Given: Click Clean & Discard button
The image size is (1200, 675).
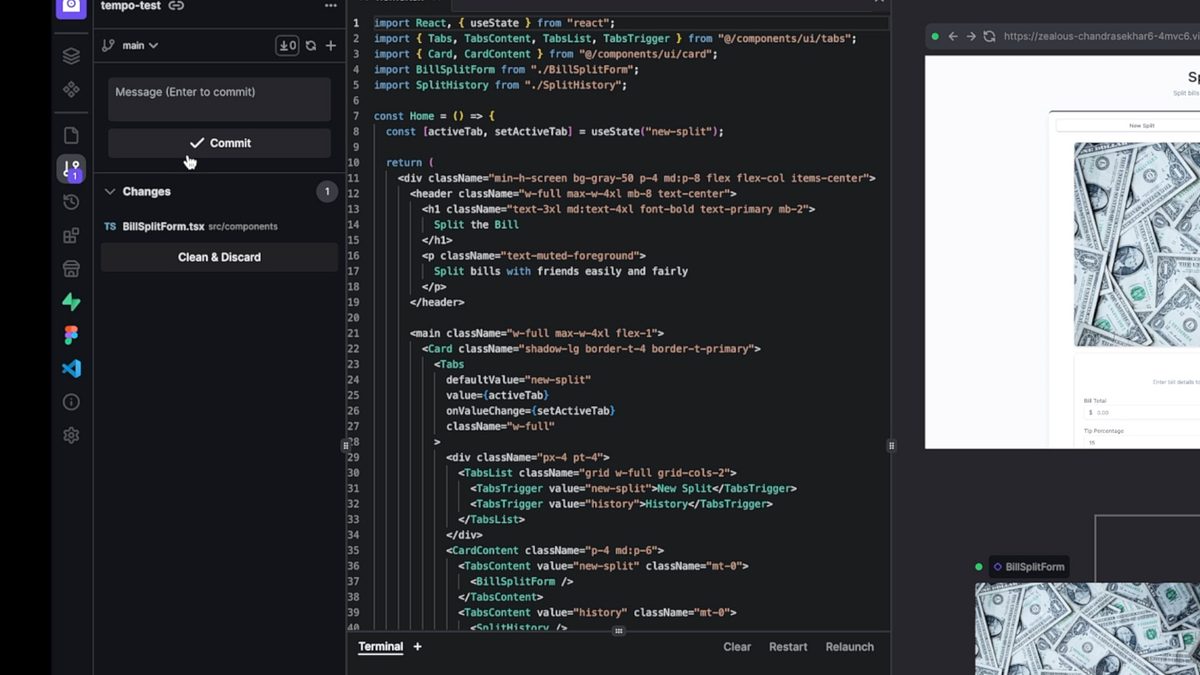Looking at the screenshot, I should (219, 257).
